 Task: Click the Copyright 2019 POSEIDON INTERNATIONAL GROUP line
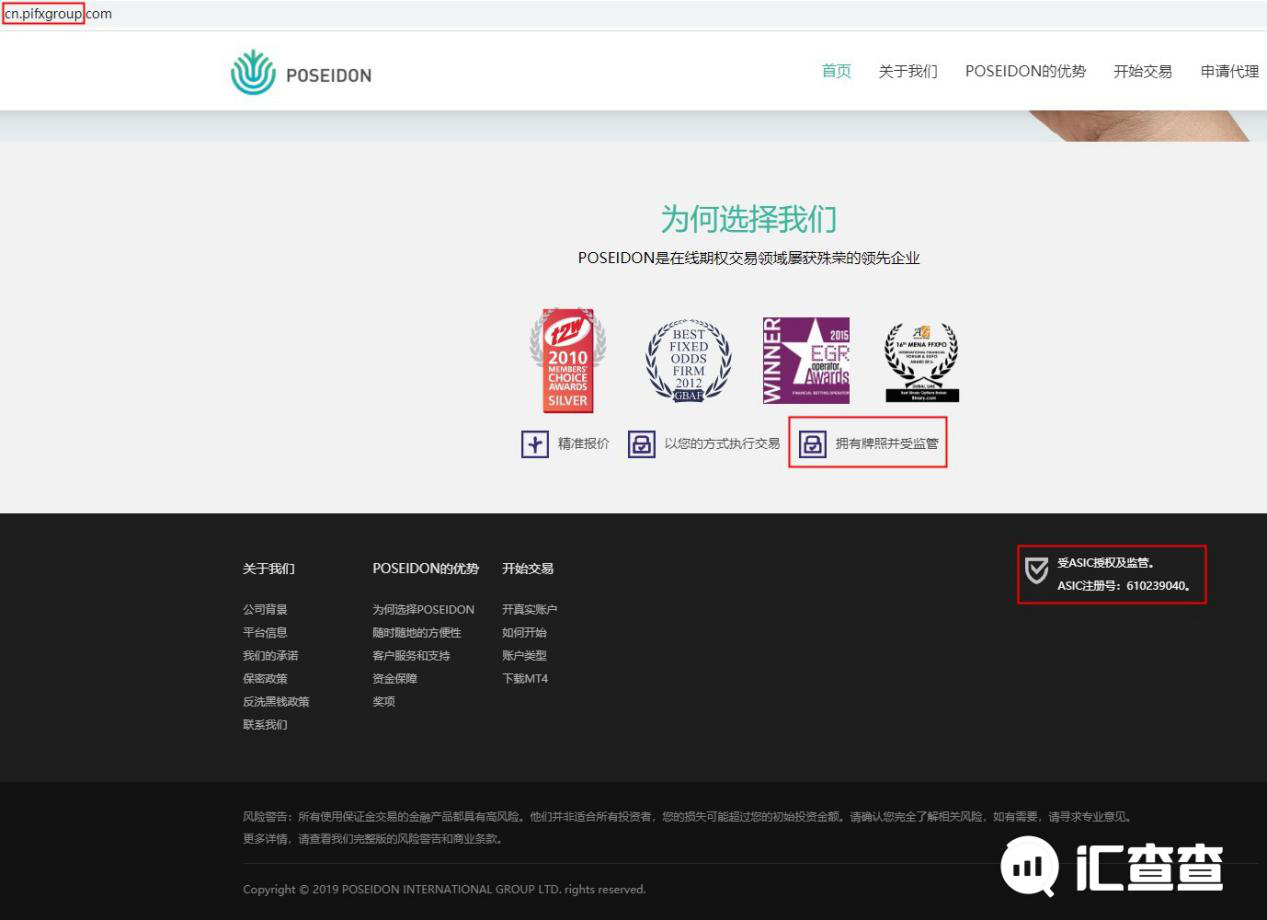click(x=445, y=889)
